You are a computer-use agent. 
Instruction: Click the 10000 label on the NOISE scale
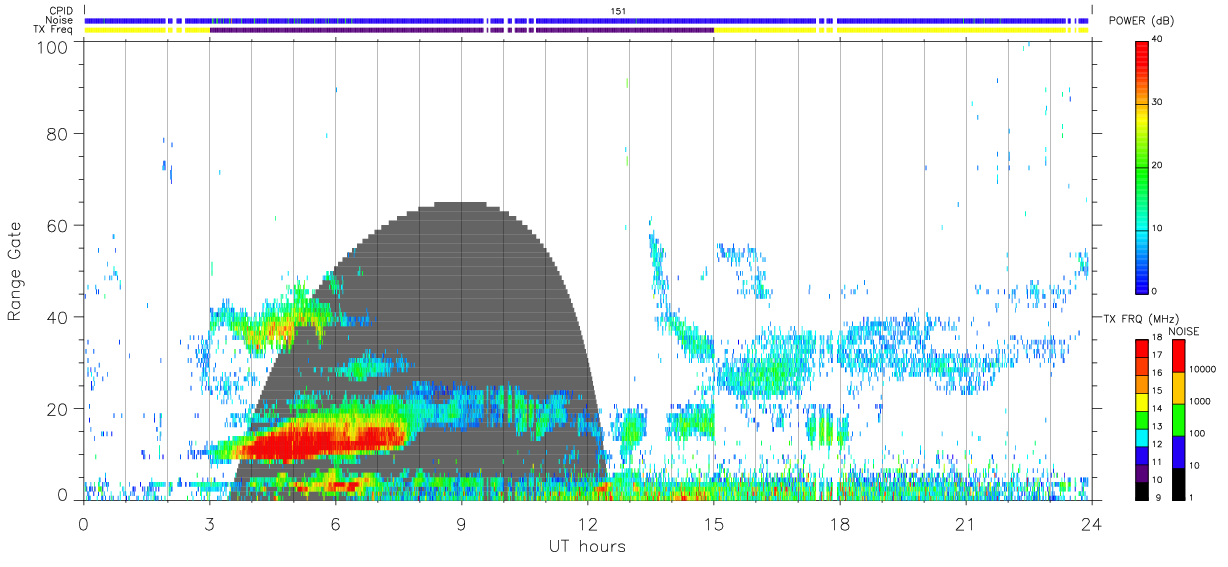click(1203, 371)
